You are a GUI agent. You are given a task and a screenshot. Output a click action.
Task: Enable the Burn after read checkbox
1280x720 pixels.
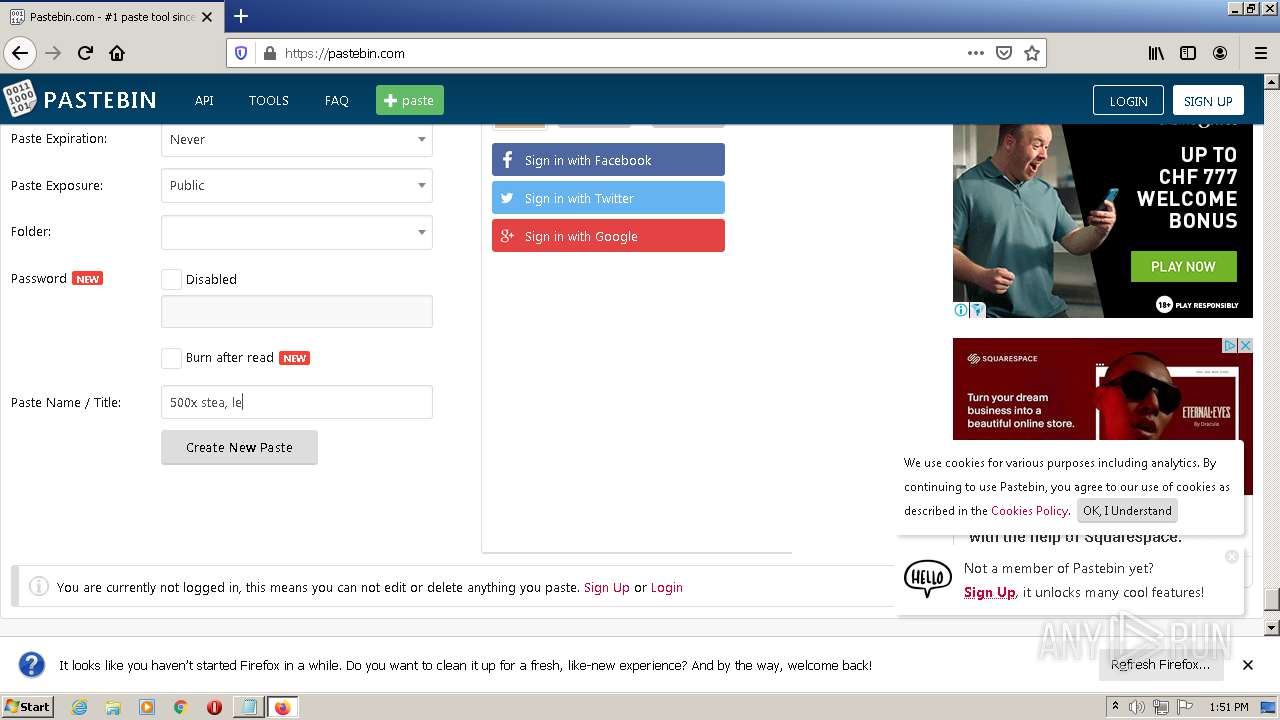[171, 357]
